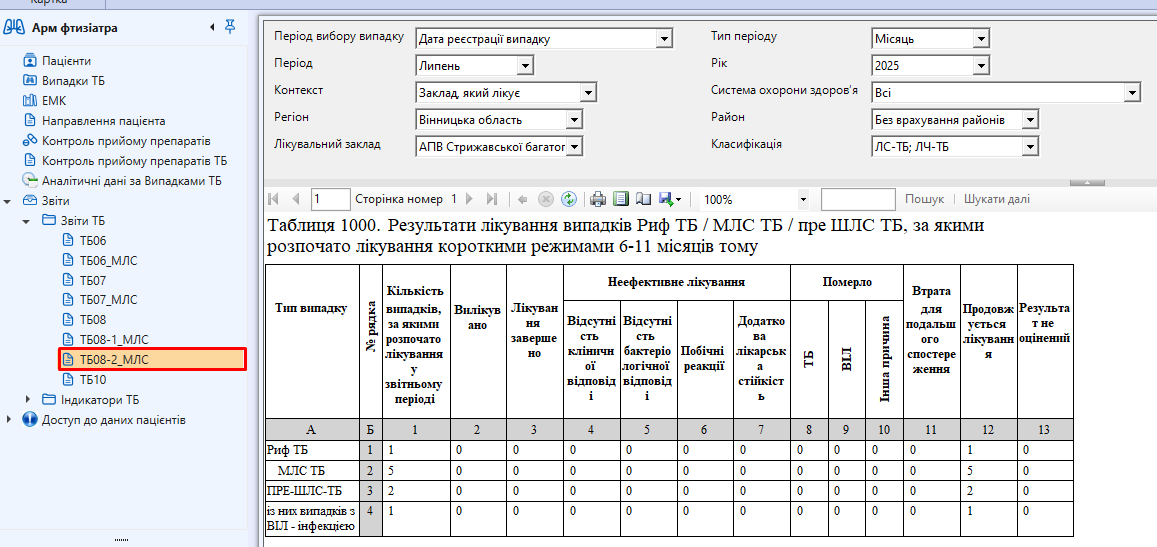The height and width of the screenshot is (547, 1157).
Task: Open the export save icon menu
Action: coord(670,199)
